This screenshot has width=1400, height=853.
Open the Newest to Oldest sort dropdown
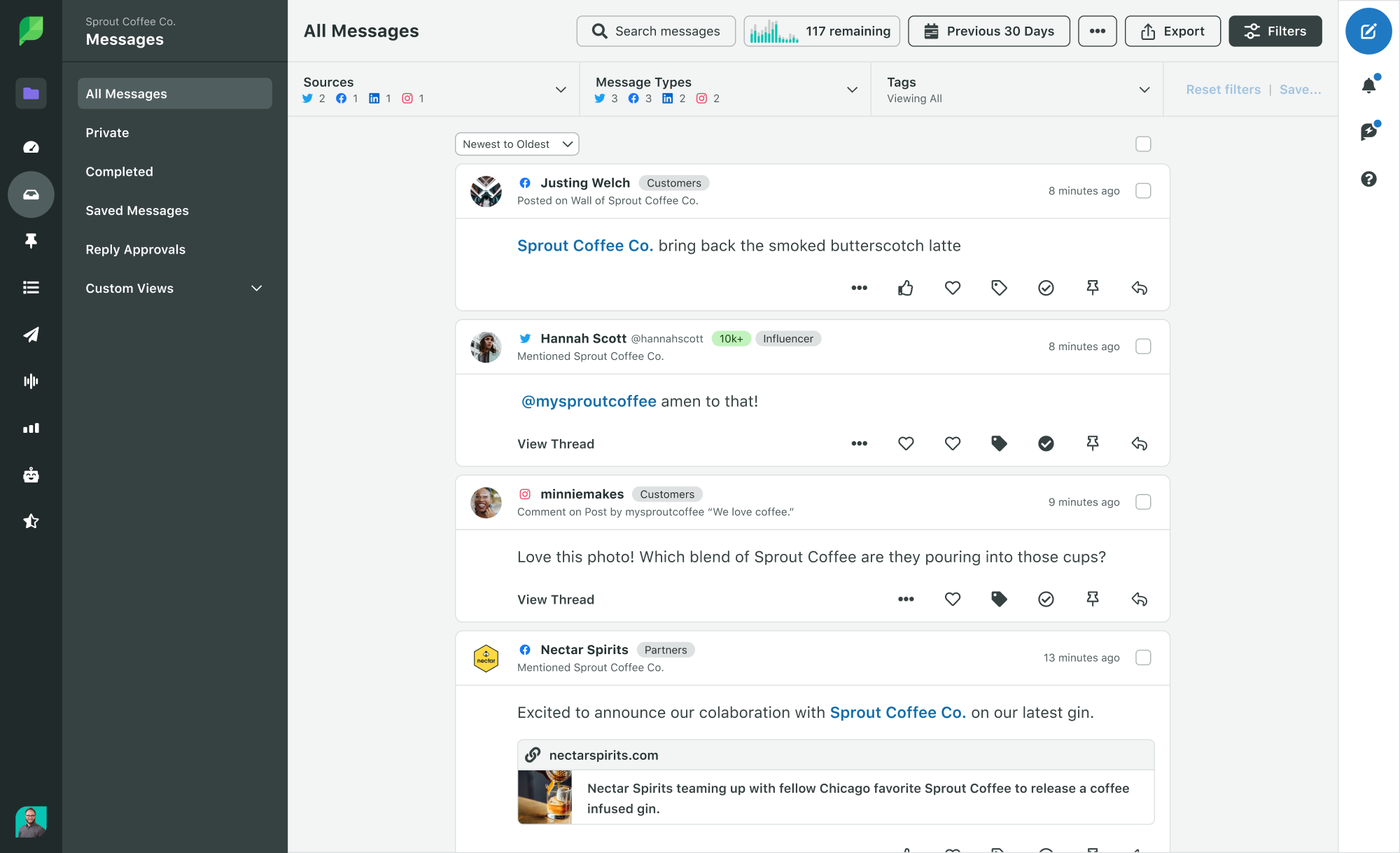click(x=515, y=143)
